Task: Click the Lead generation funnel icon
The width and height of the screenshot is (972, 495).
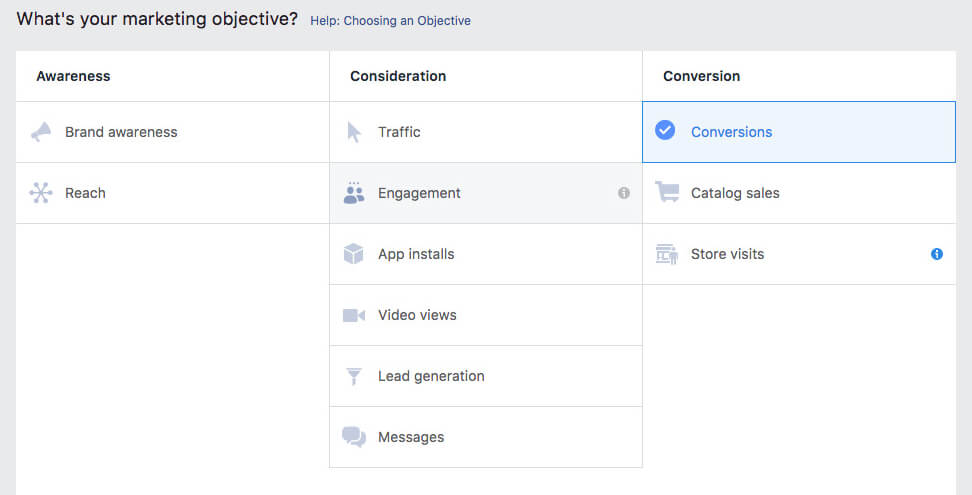Action: coord(354,376)
